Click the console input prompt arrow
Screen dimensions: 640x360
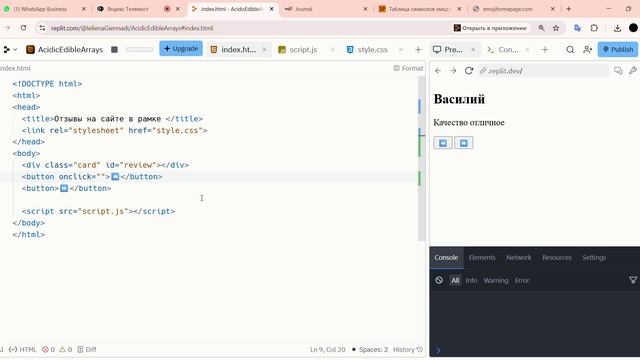pos(438,350)
